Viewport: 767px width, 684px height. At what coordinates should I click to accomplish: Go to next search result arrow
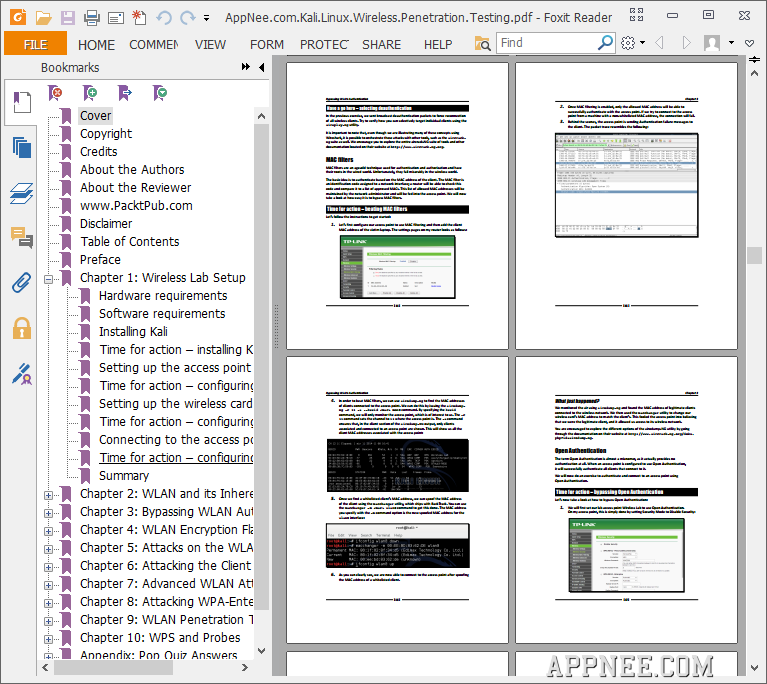[687, 43]
